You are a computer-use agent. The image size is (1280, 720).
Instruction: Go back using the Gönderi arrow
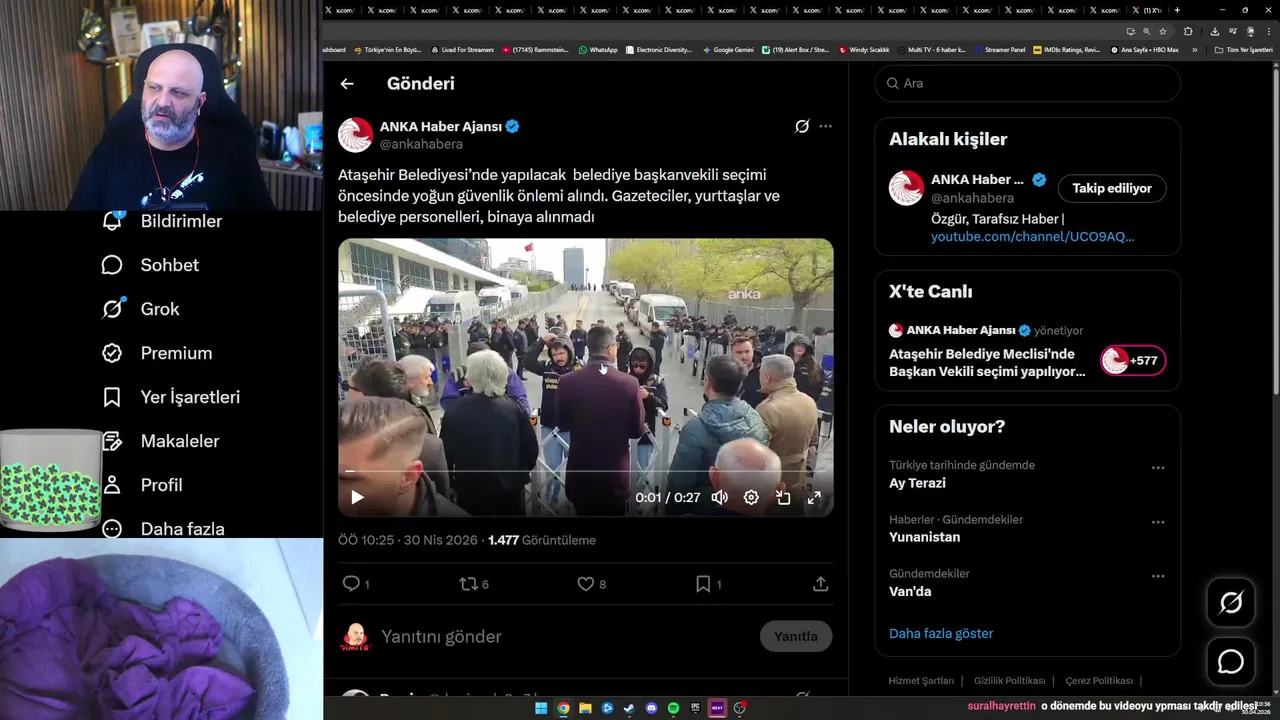tap(347, 84)
